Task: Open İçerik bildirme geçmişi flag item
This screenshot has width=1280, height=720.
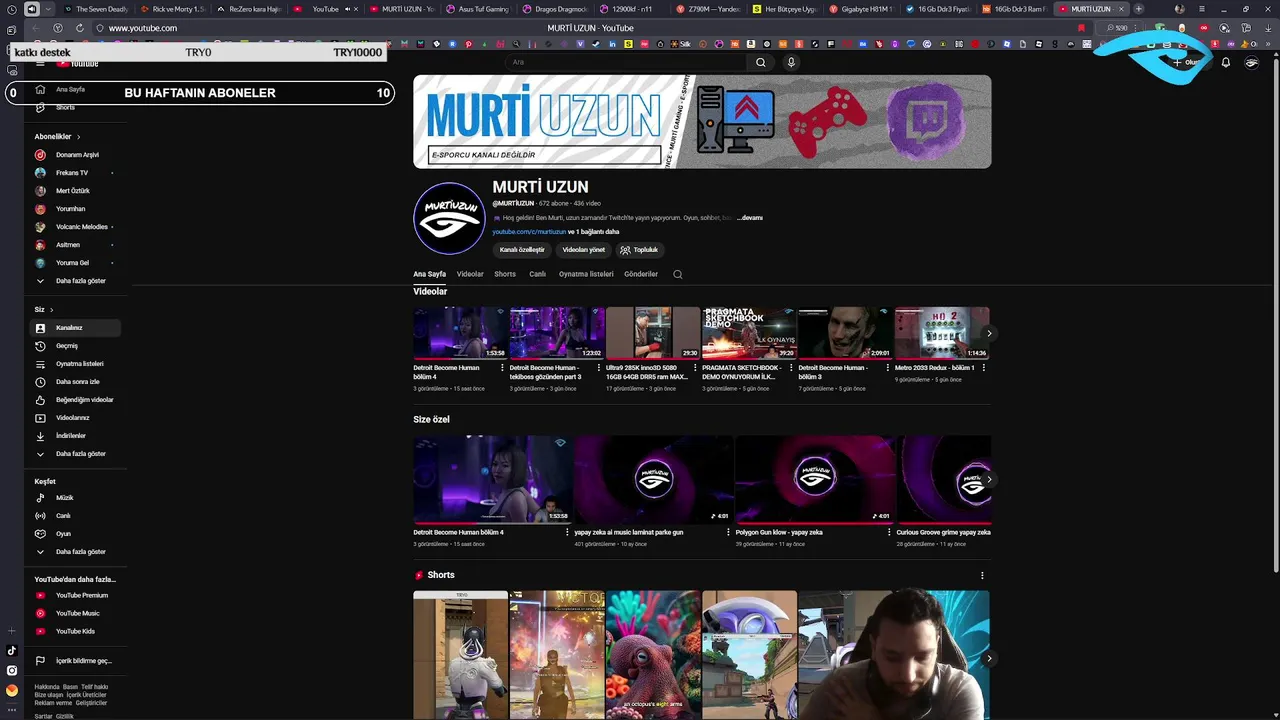Action: pos(75,661)
